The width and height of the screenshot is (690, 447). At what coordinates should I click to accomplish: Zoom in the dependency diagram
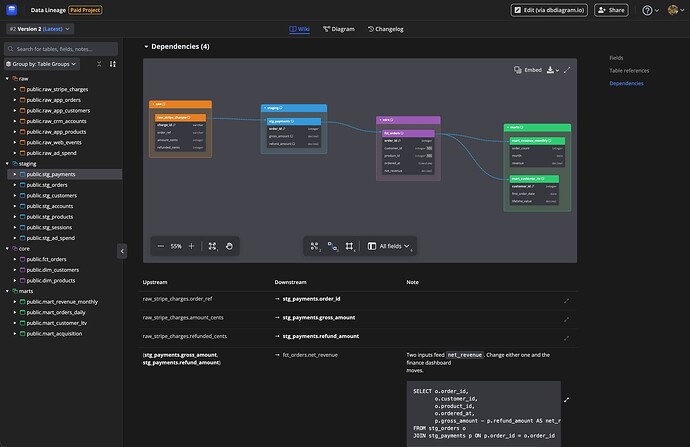tap(191, 246)
